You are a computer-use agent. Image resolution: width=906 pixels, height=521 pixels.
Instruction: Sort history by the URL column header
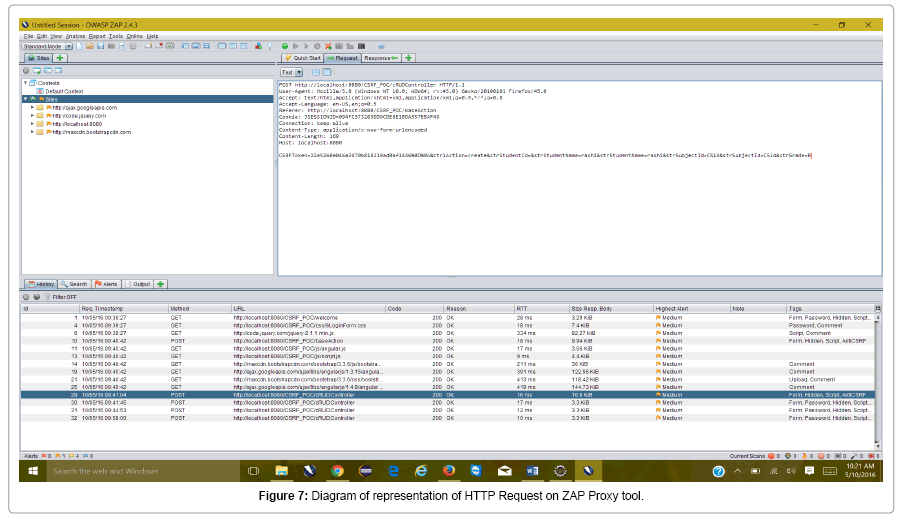click(308, 308)
